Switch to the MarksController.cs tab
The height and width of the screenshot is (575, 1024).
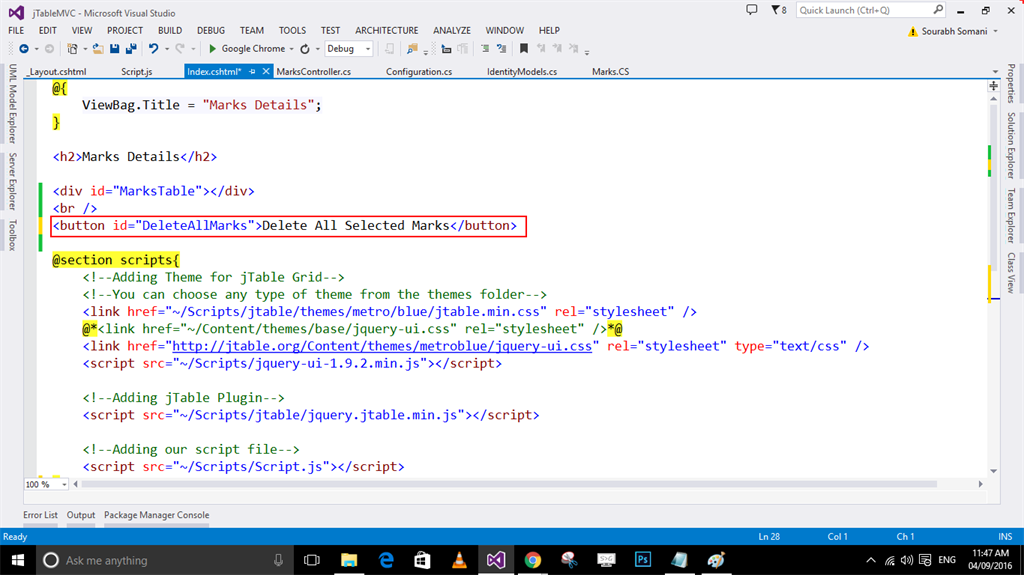[314, 72]
